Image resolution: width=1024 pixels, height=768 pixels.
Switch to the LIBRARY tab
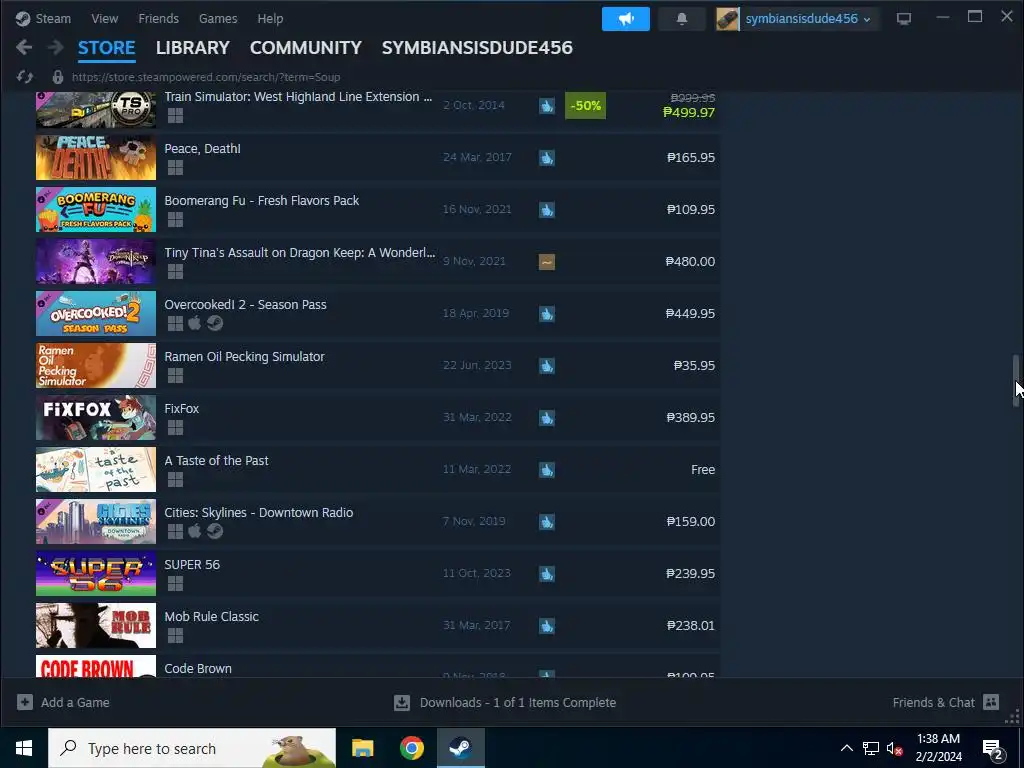193,48
